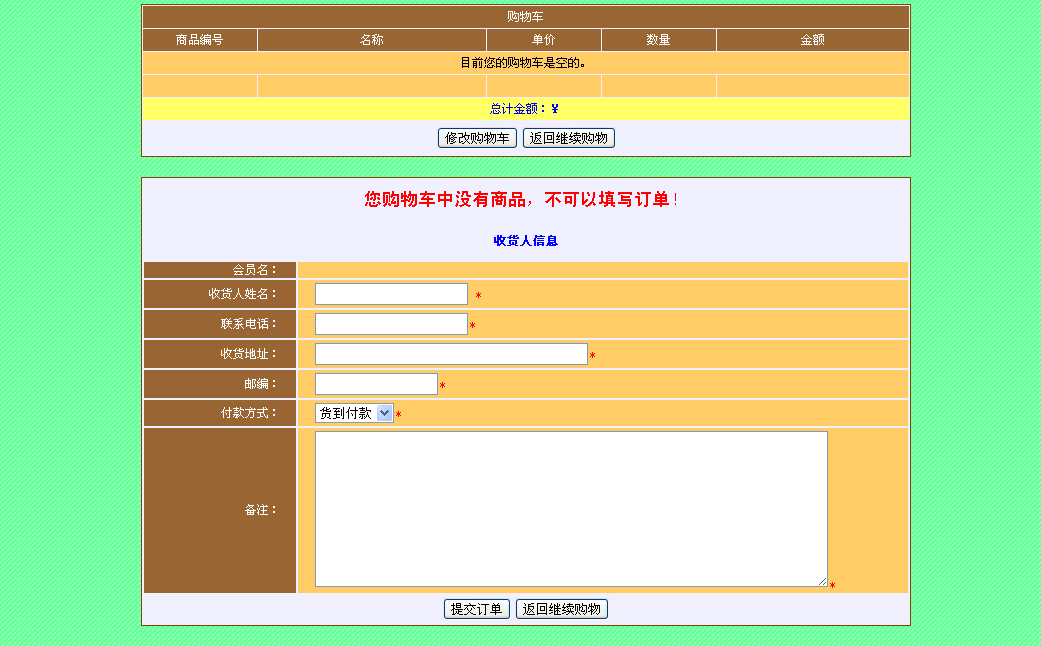The image size is (1041, 646).
Task: Submit the order with 提交订单
Action: [x=477, y=609]
